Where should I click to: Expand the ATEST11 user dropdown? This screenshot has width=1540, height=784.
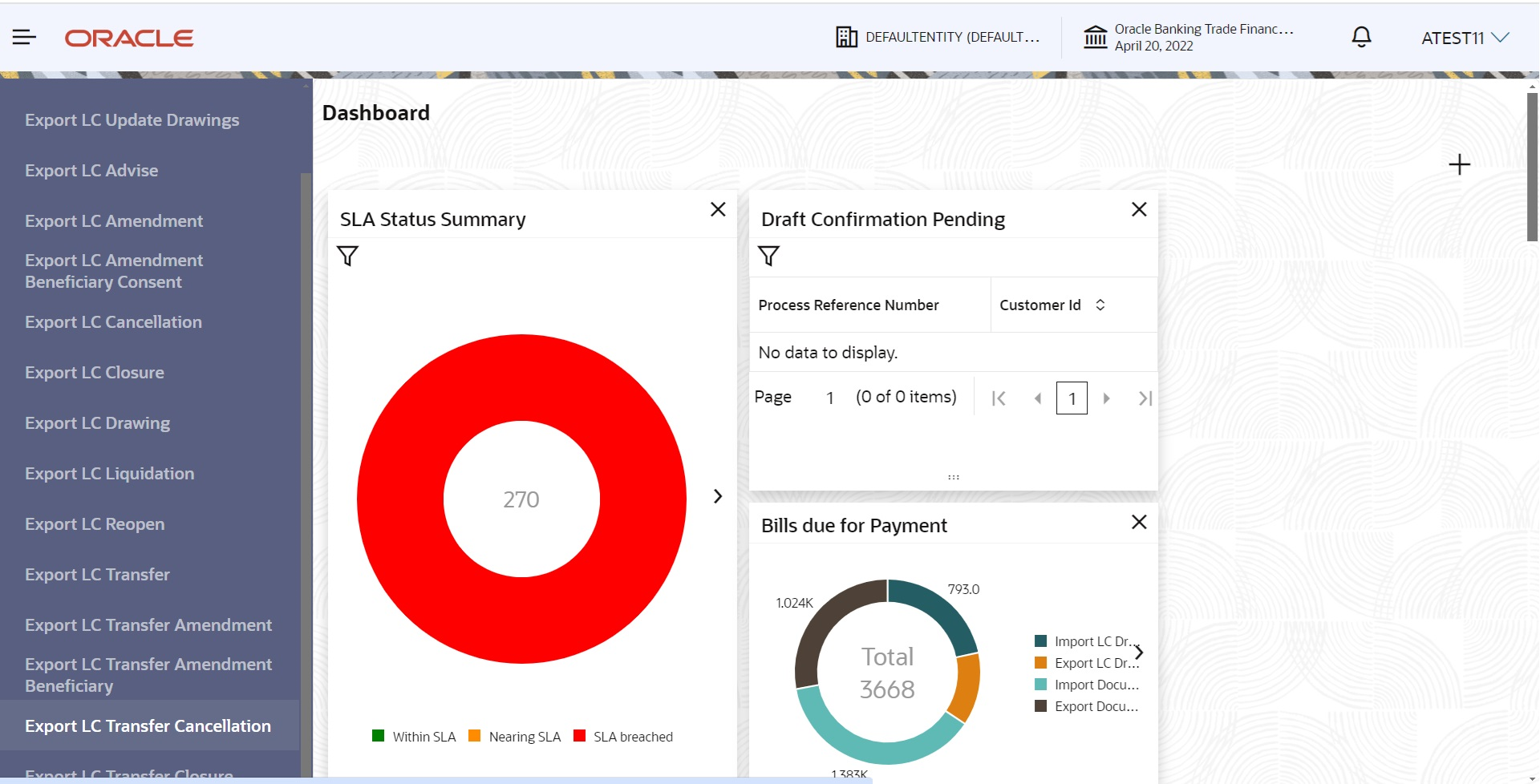coord(1465,38)
